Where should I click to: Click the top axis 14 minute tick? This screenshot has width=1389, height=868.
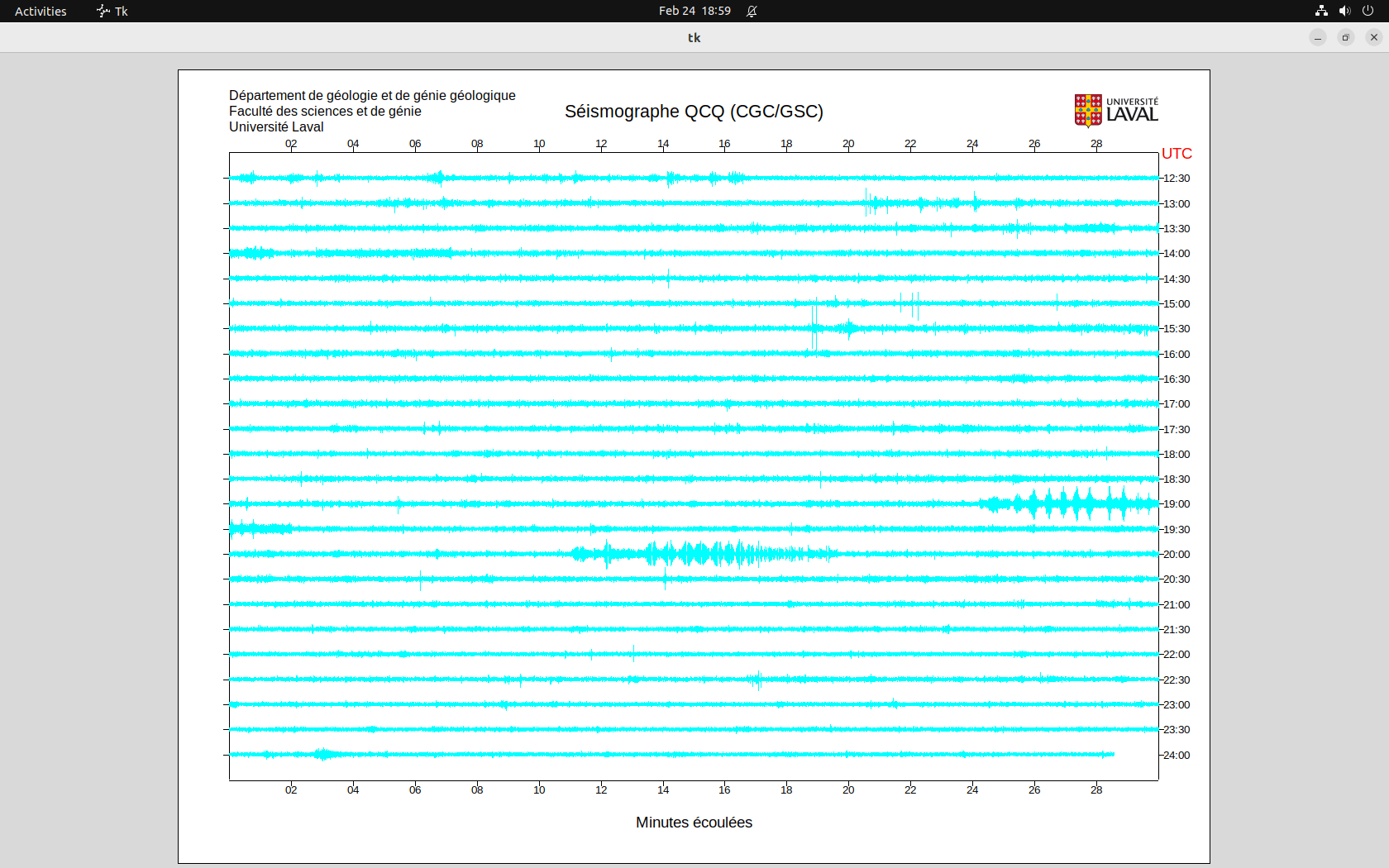[663, 144]
